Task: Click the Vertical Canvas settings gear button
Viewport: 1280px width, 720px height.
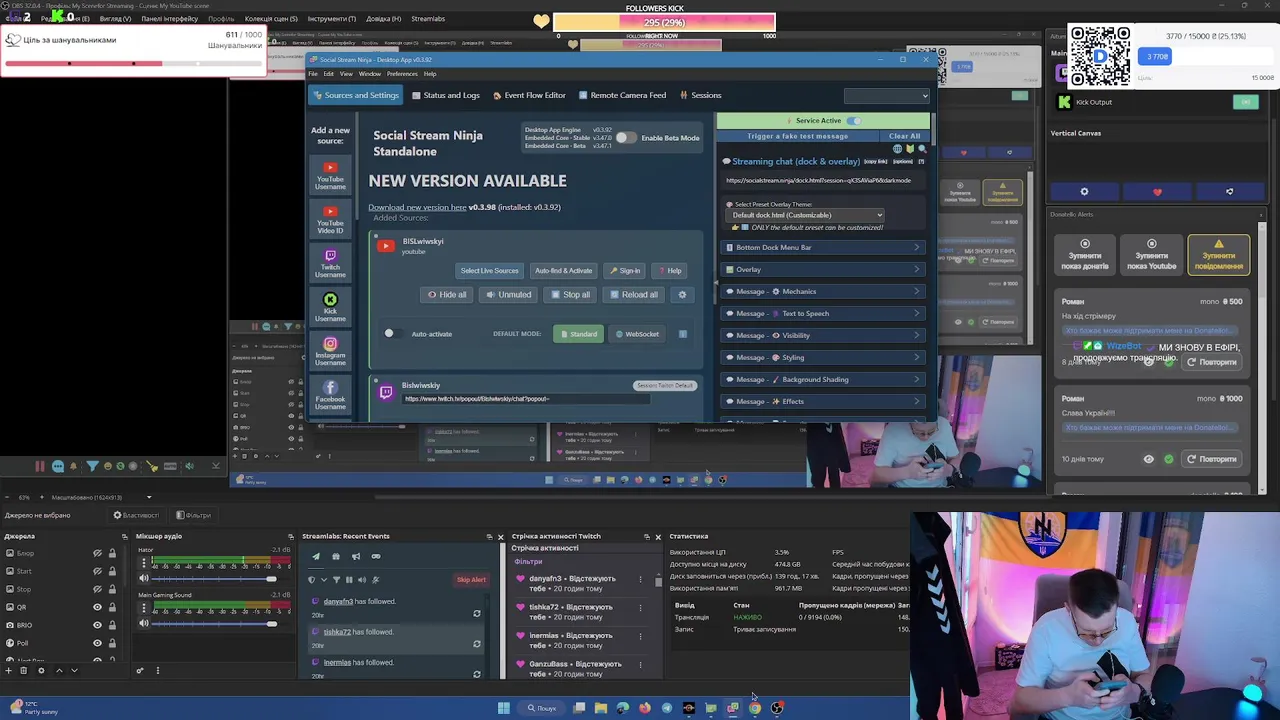Action: 1084,192
